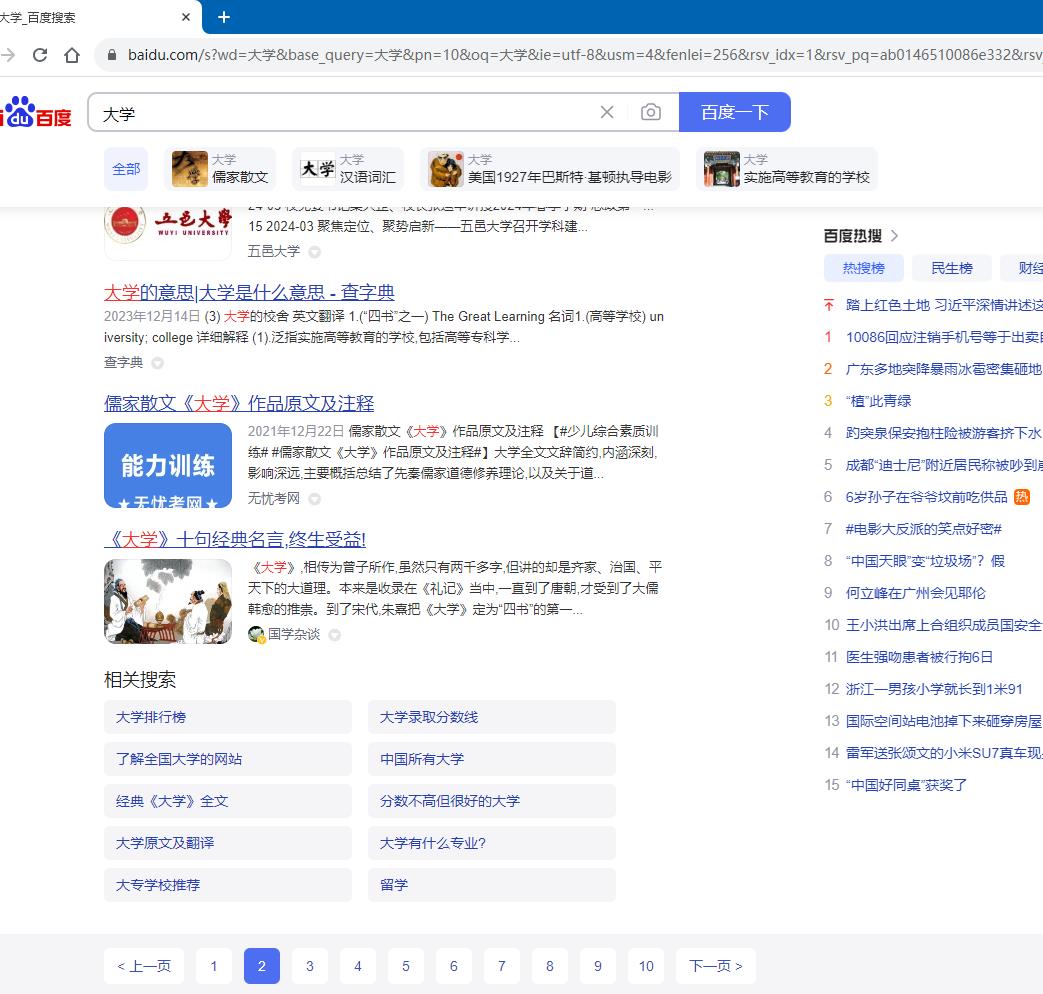
Task: Switch to the 热搜榜 tab
Action: click(x=863, y=268)
